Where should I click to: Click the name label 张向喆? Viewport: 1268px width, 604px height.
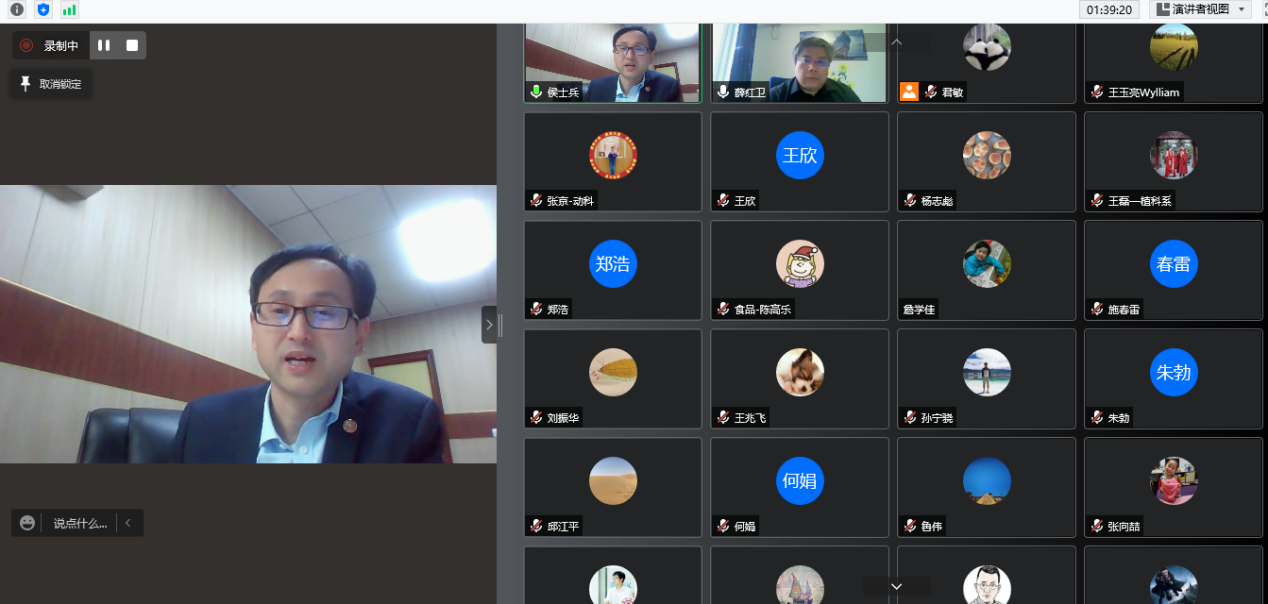(1124, 527)
